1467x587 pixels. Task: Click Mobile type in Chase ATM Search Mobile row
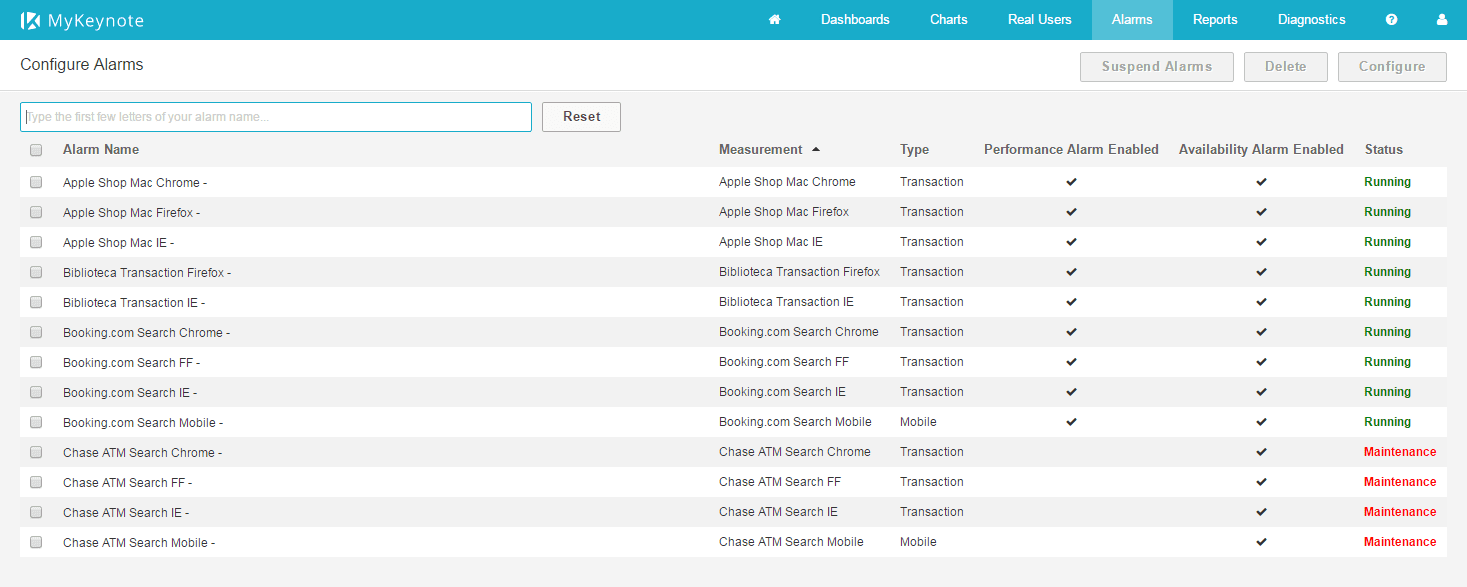point(918,542)
